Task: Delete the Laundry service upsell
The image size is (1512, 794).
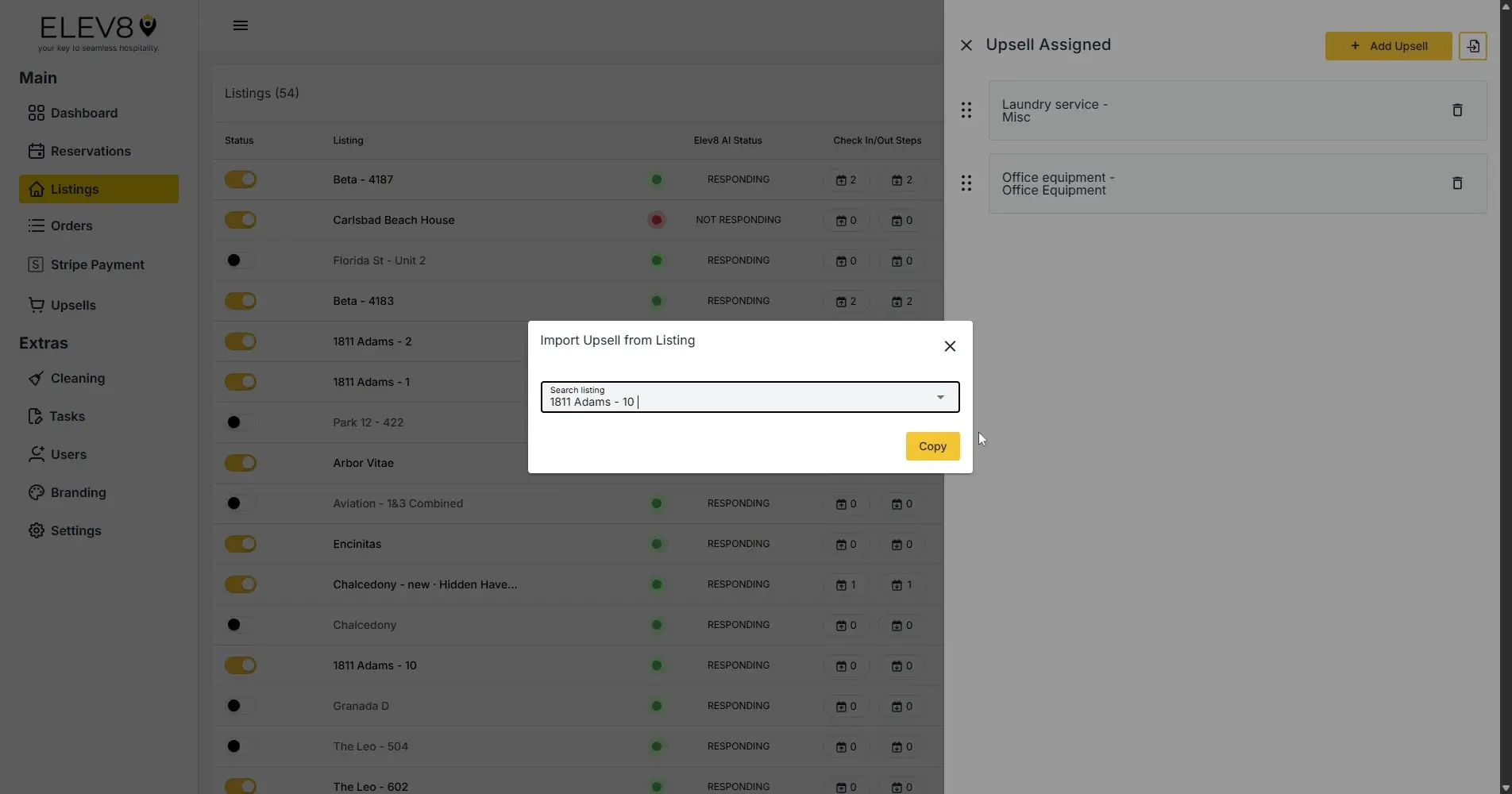Action: pos(1456,110)
